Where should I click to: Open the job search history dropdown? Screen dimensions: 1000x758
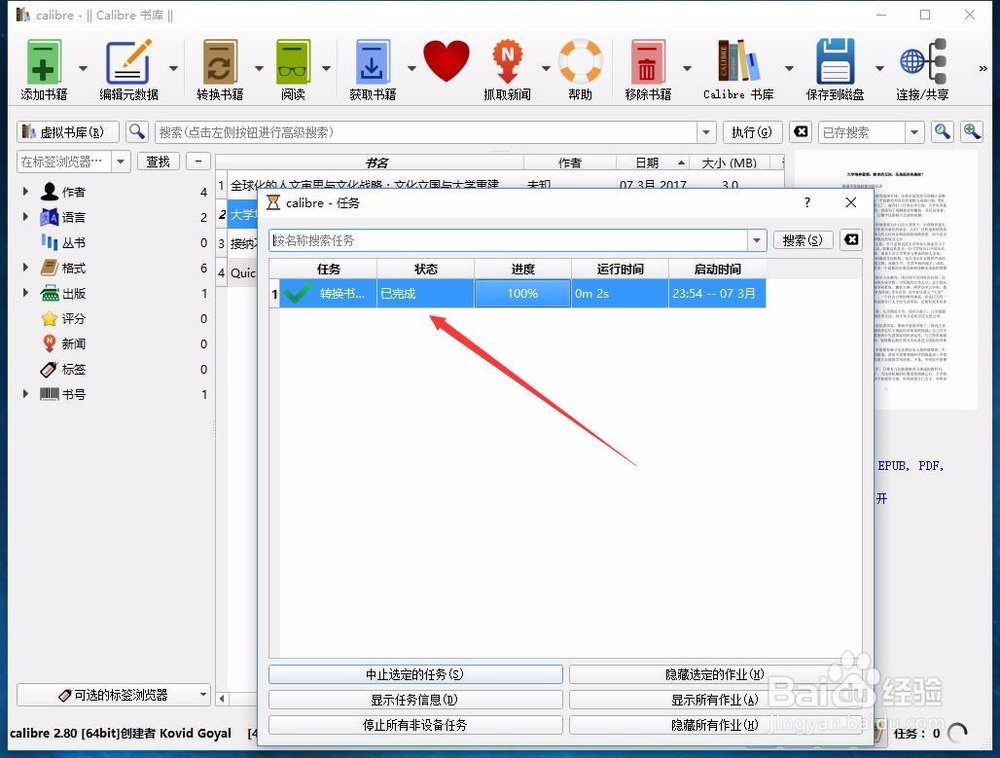(x=756, y=240)
